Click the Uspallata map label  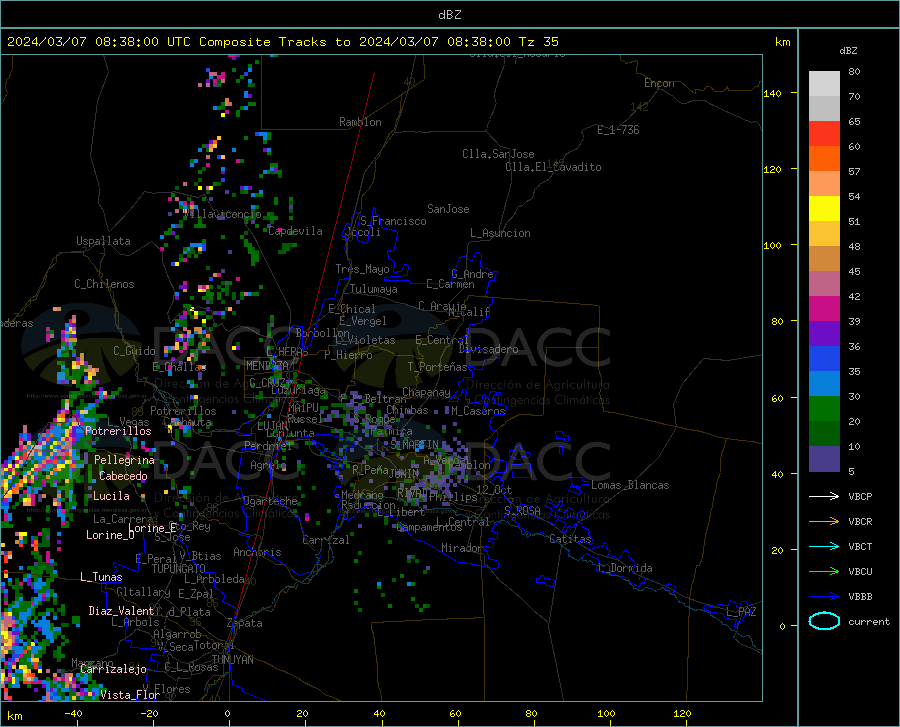[x=103, y=241]
